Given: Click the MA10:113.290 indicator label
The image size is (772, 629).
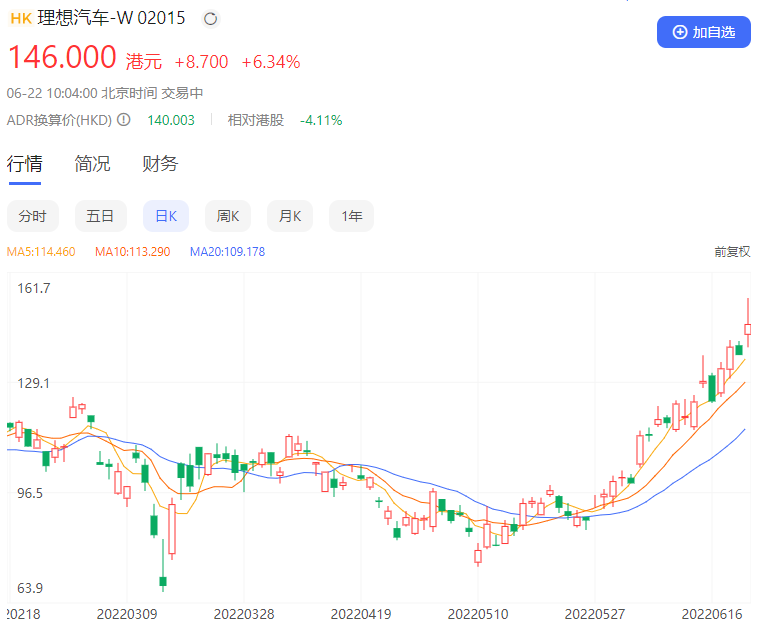Looking at the screenshot, I should click(x=132, y=252).
